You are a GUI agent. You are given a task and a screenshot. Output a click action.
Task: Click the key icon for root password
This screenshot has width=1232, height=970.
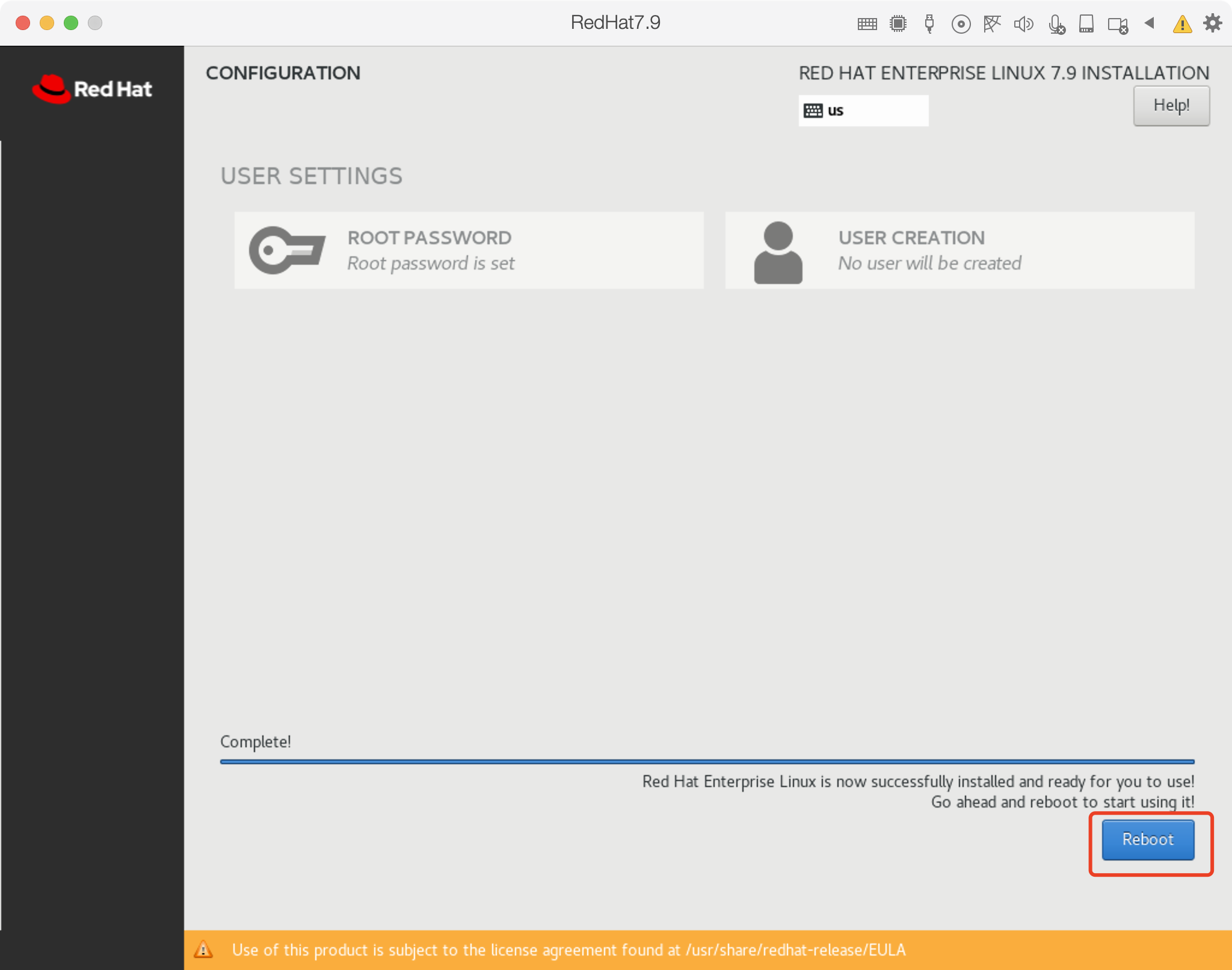point(287,250)
